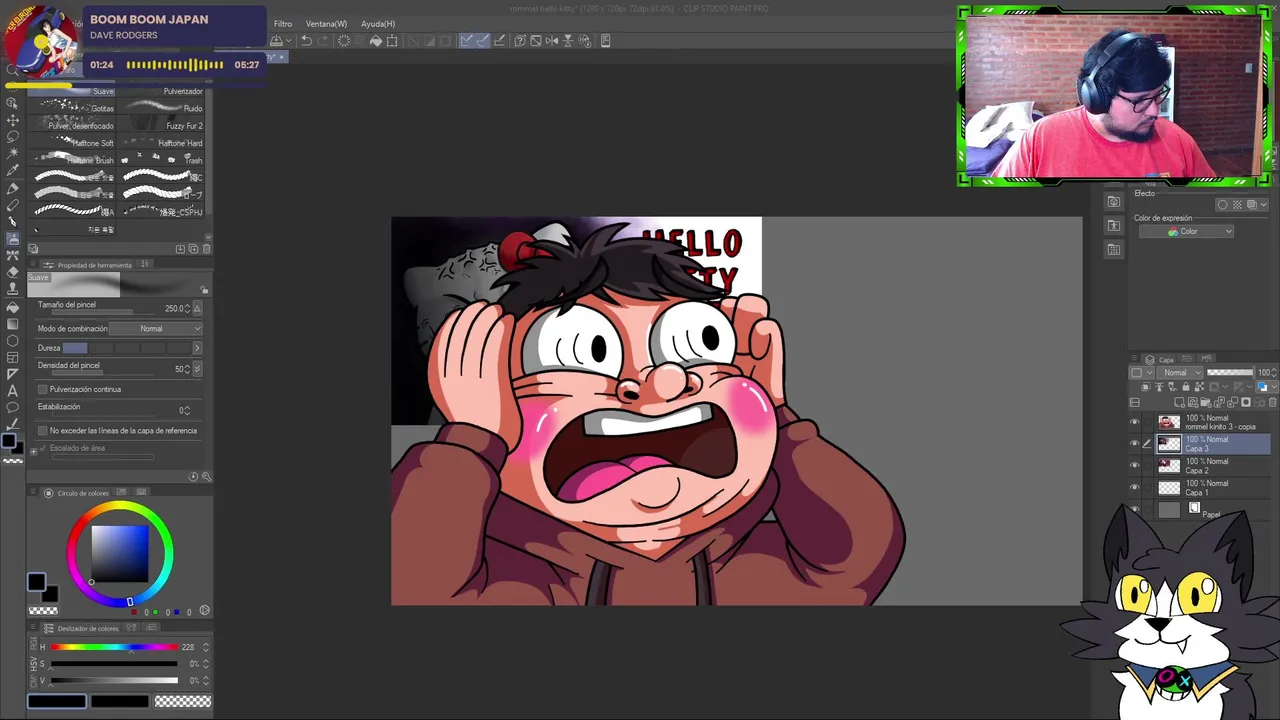This screenshot has width=1280, height=720.
Task: Select the Auto select magic wand tool
Action: [x=13, y=154]
